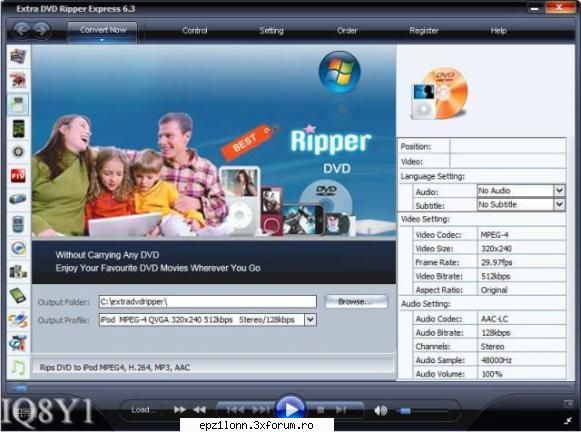581x432 pixels.
Task: Open the Audio language dropdown
Action: [560, 191]
